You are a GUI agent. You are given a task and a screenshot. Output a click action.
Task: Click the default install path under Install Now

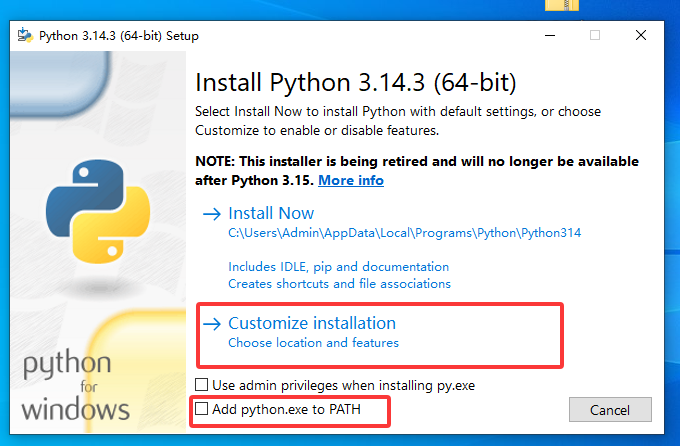point(405,233)
